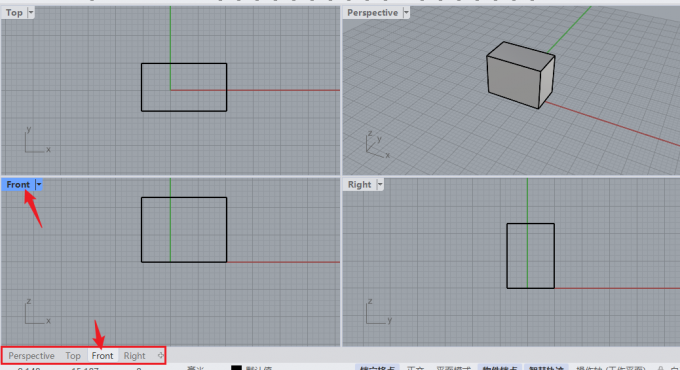Click the Right viewport title label
Screen dimensions: 680x370
[x=360, y=184]
